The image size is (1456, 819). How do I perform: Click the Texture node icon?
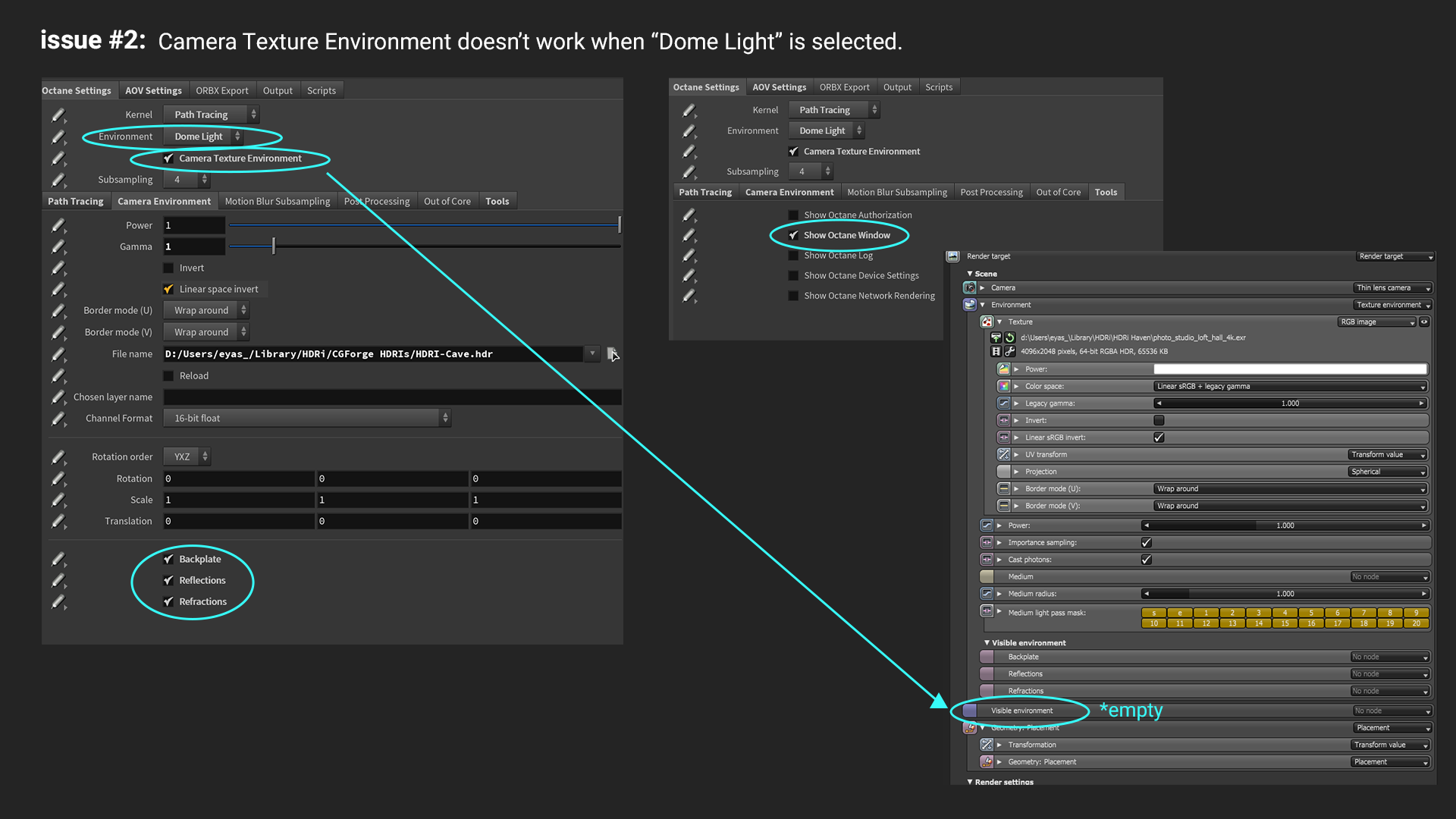point(987,322)
